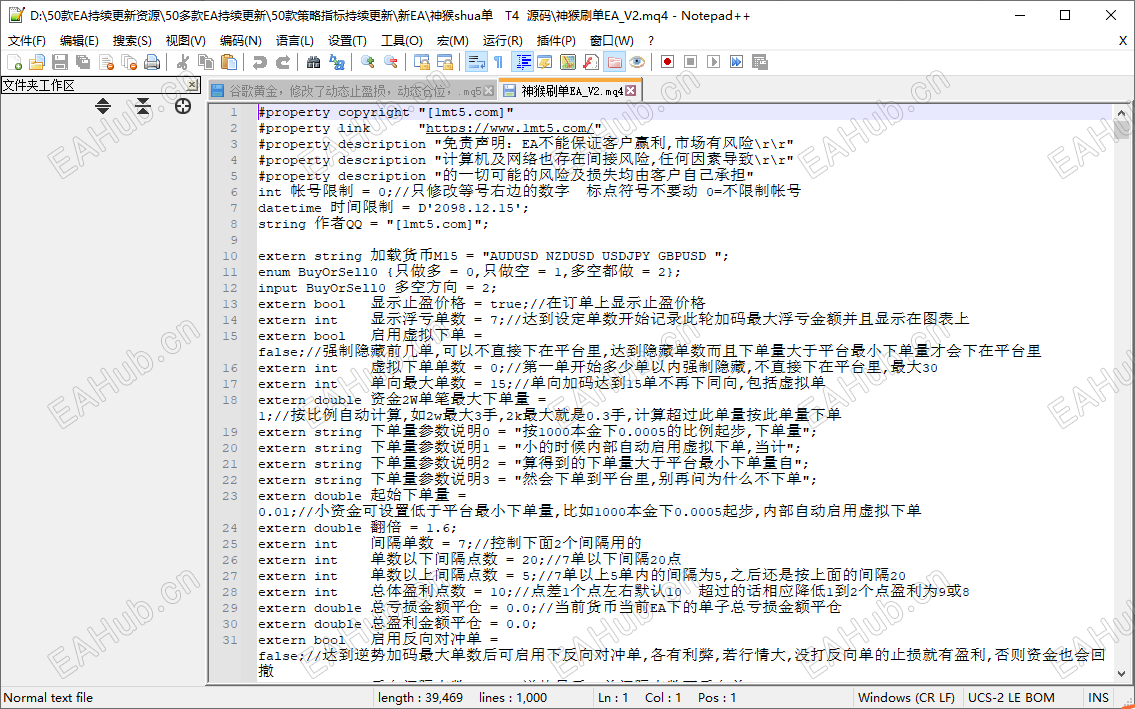
Task: Redo the action via toolbar
Action: pos(282,62)
